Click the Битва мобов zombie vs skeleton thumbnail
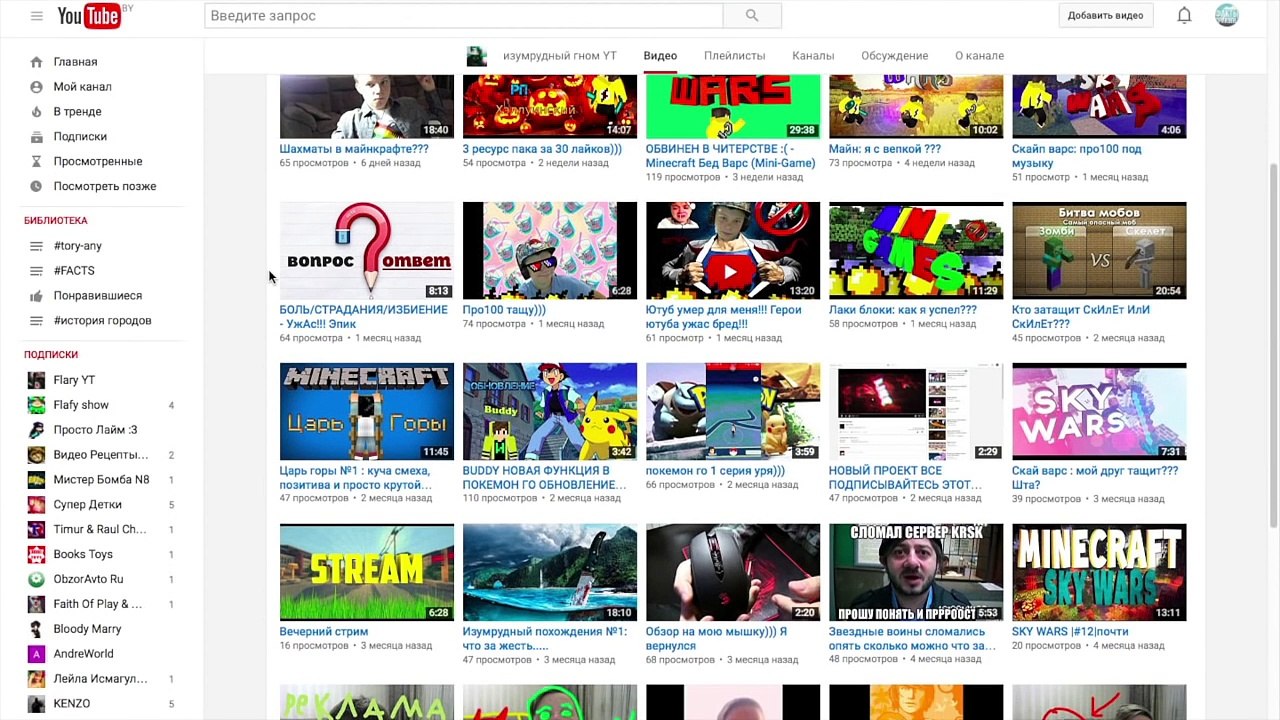Image resolution: width=1280 pixels, height=720 pixels. tap(1099, 250)
